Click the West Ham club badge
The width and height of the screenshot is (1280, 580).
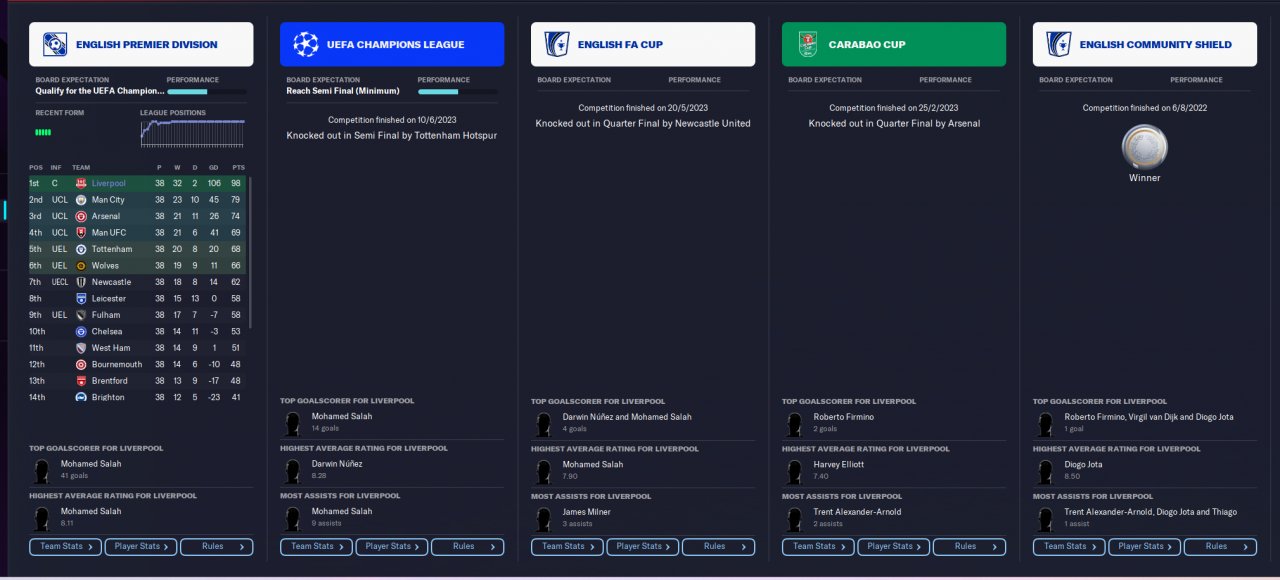(82, 348)
